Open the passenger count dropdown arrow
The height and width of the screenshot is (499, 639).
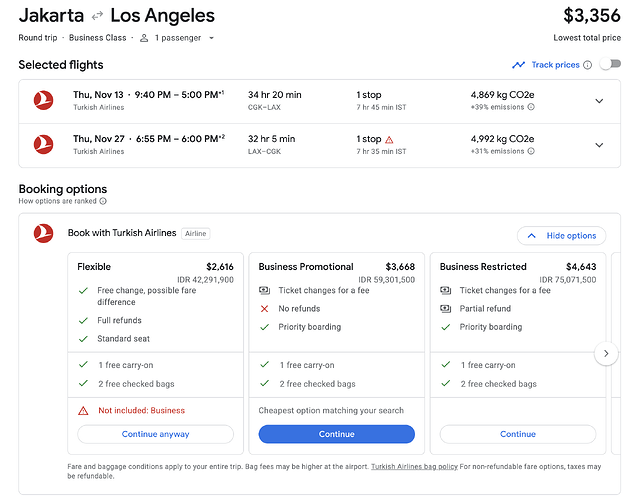point(212,38)
